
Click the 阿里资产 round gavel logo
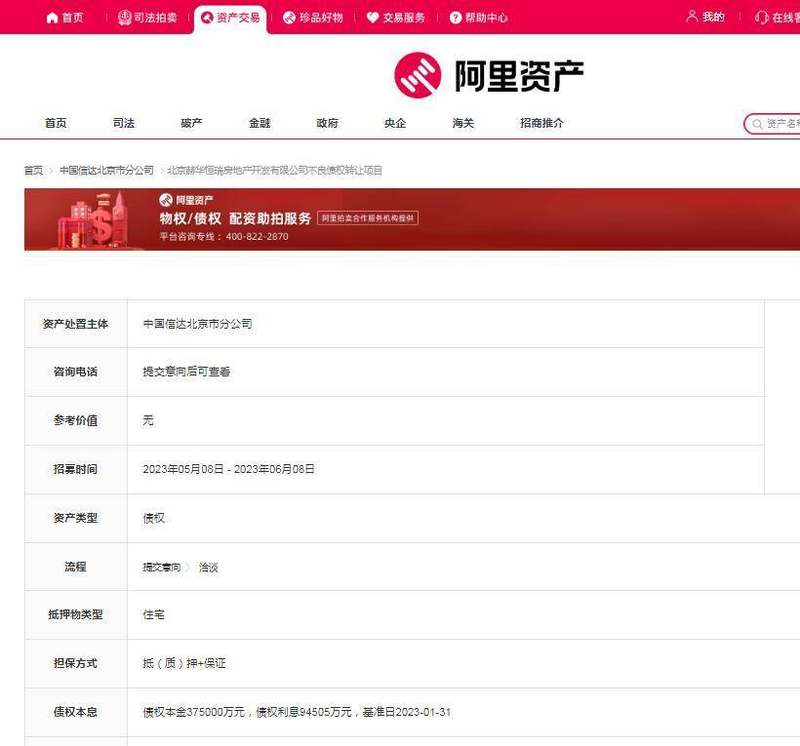click(x=418, y=75)
